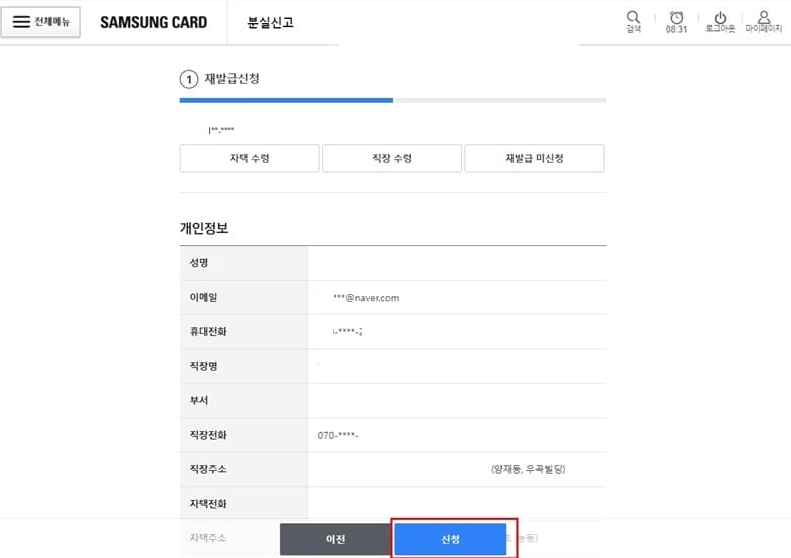
Task: Click the ***@naver.com email value
Action: click(366, 298)
